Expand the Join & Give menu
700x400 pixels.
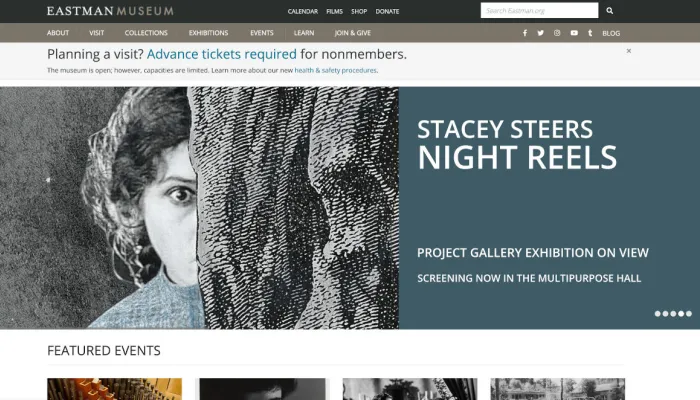(x=352, y=33)
